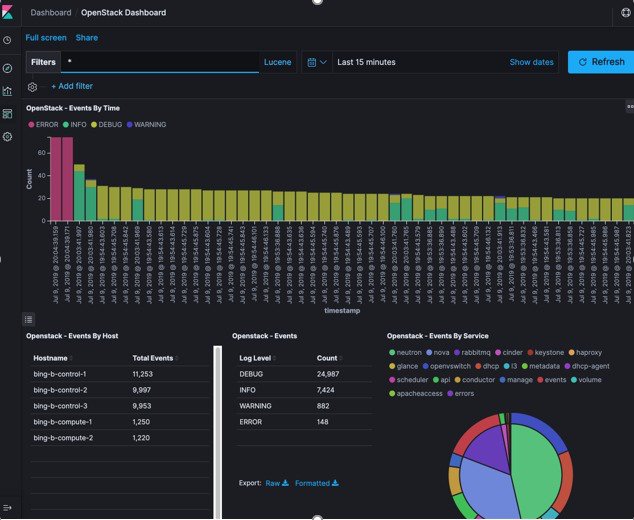Toggle the Events By Time legend list icon
The width and height of the screenshot is (634, 520).
tap(28, 319)
